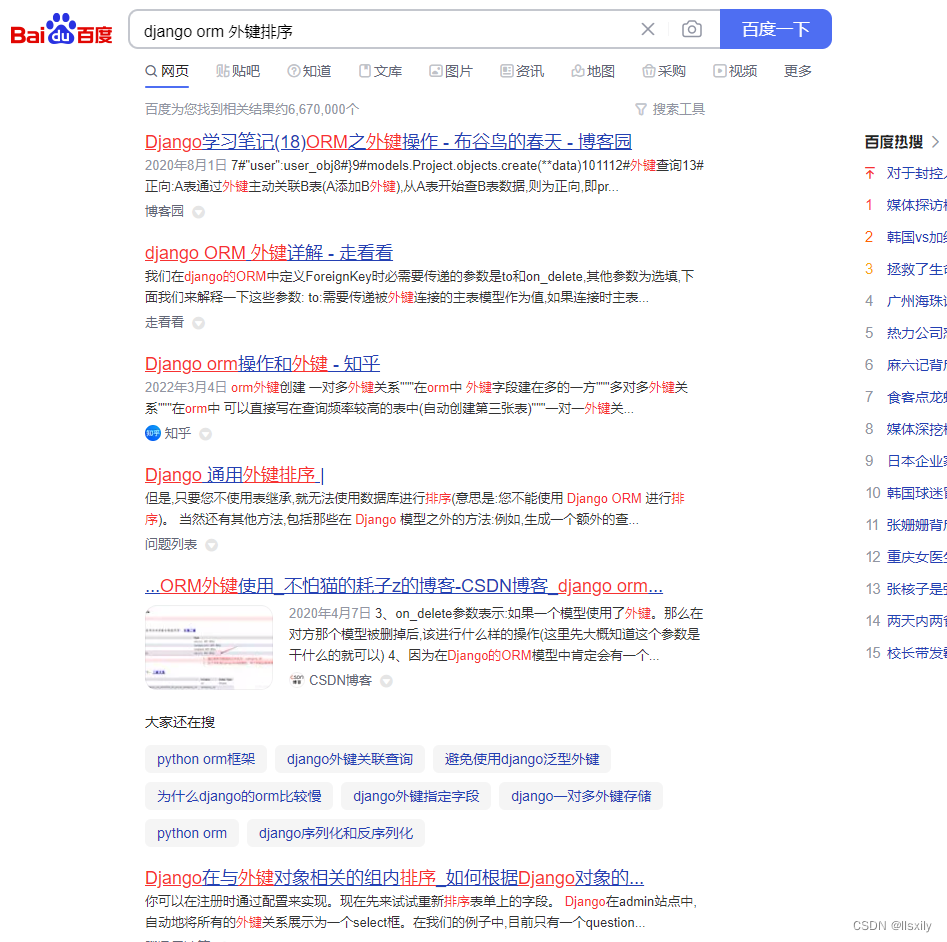Expand dropdown next to 知乎 source
The height and width of the screenshot is (942, 947).
click(205, 434)
